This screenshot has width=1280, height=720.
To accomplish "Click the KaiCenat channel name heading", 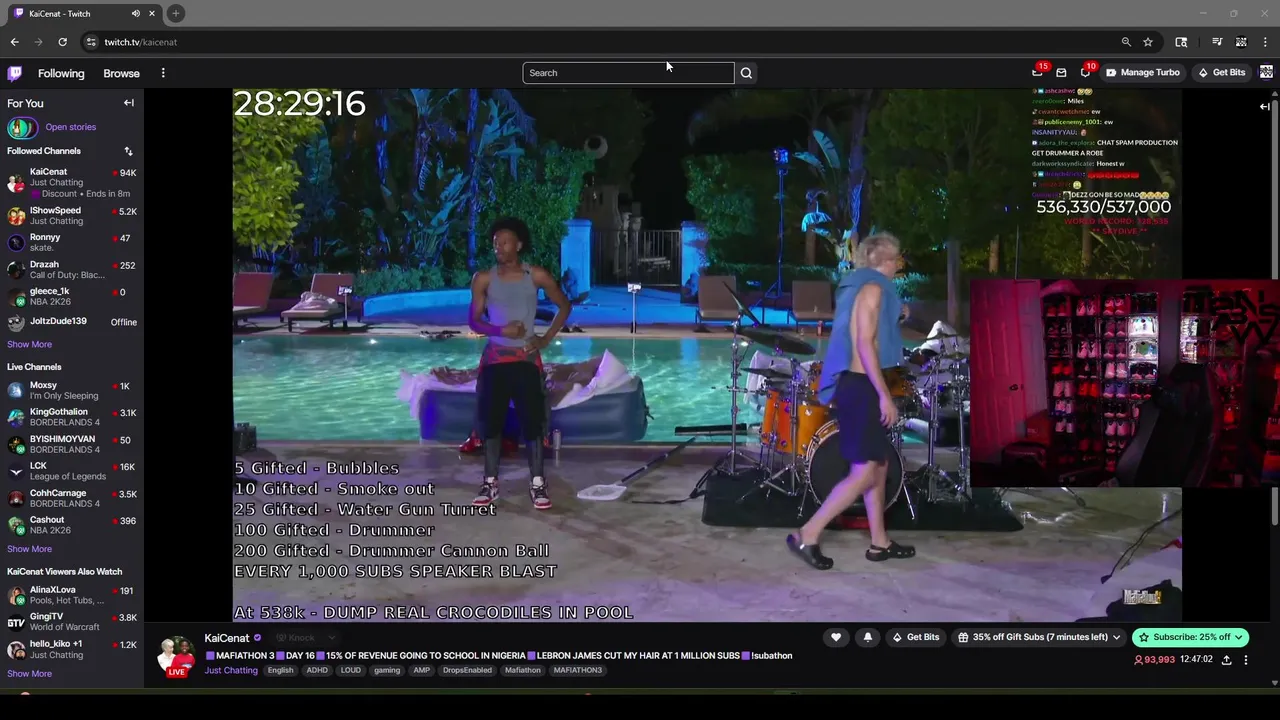I will 227,638.
